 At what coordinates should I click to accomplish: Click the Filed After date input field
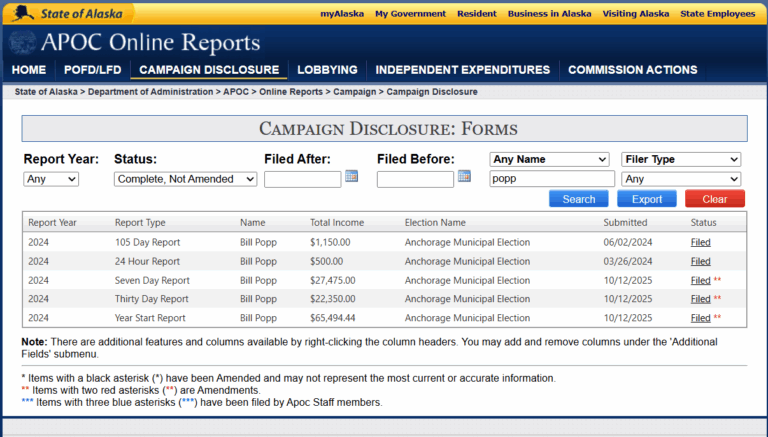[302, 179]
